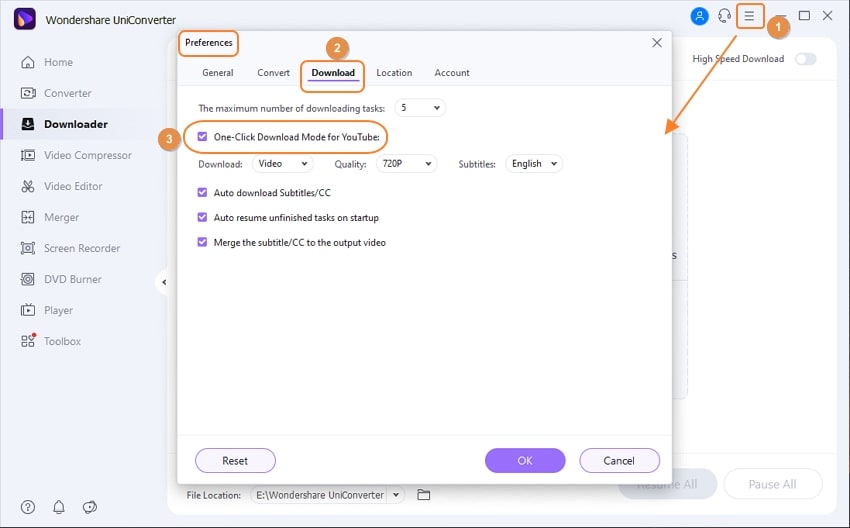Open the hamburger menu in title bar

coord(749,16)
